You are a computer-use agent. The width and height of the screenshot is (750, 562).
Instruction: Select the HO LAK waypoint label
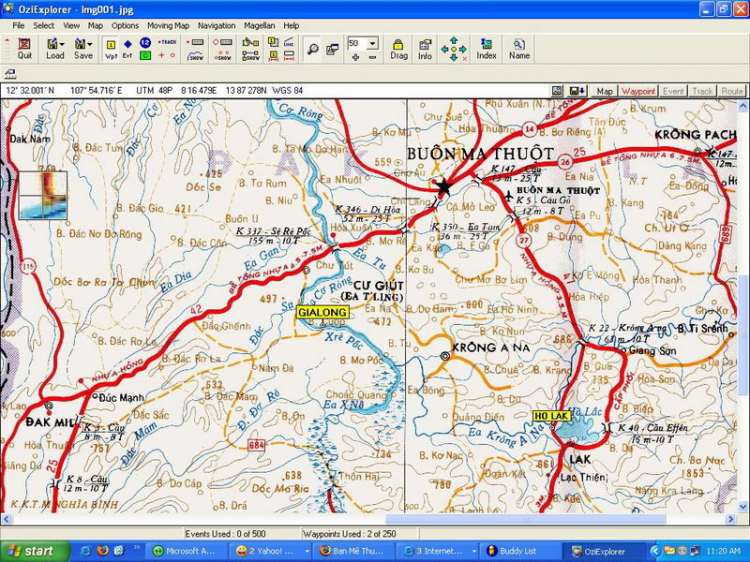click(551, 416)
